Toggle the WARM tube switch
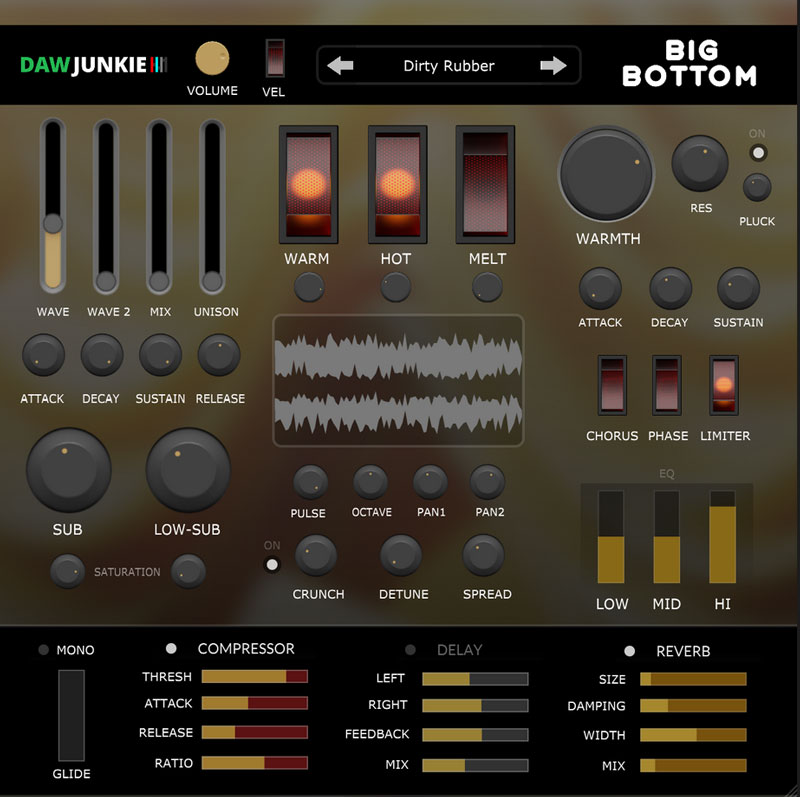 tap(307, 184)
